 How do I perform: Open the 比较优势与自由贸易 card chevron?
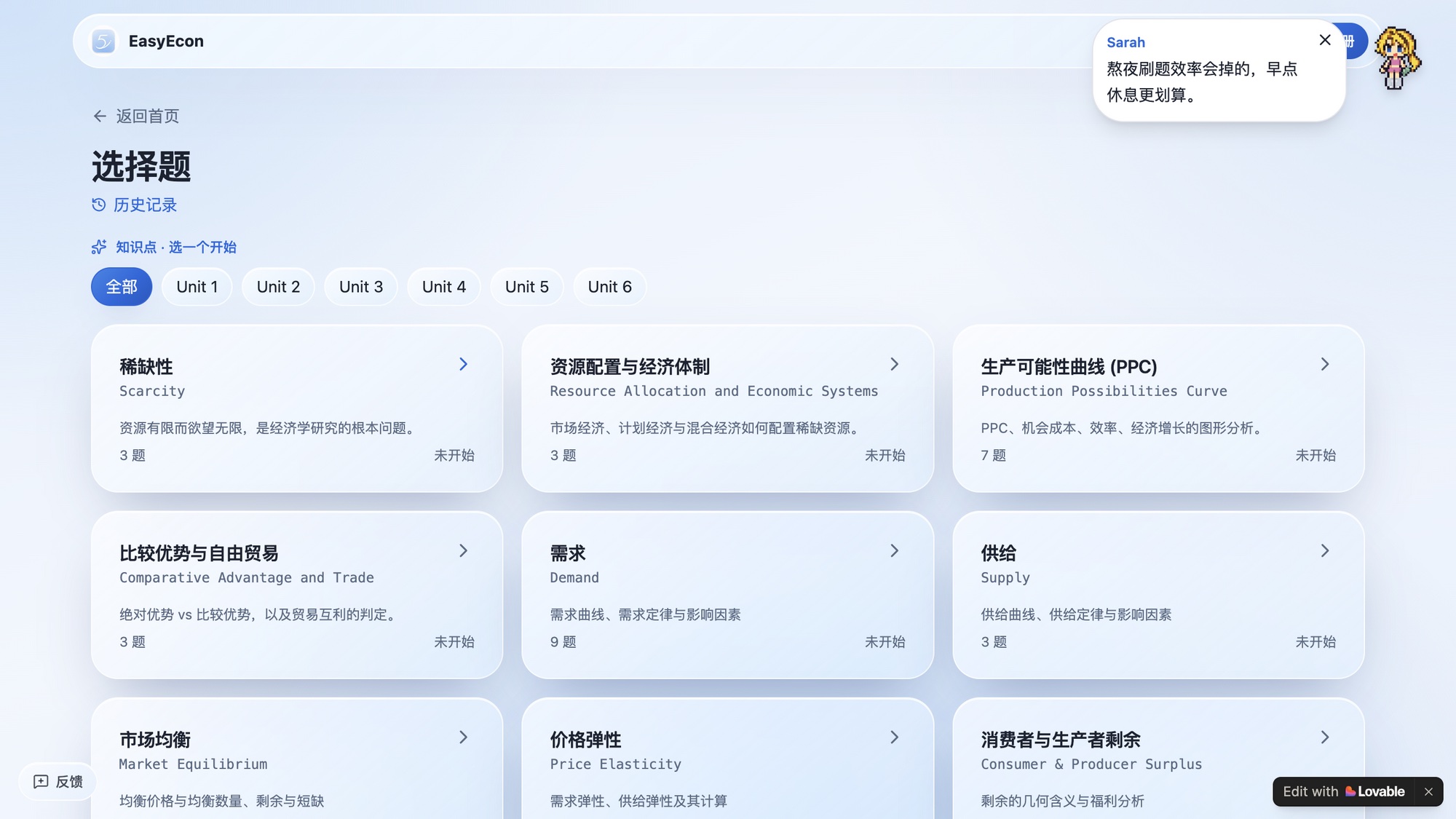pos(463,550)
